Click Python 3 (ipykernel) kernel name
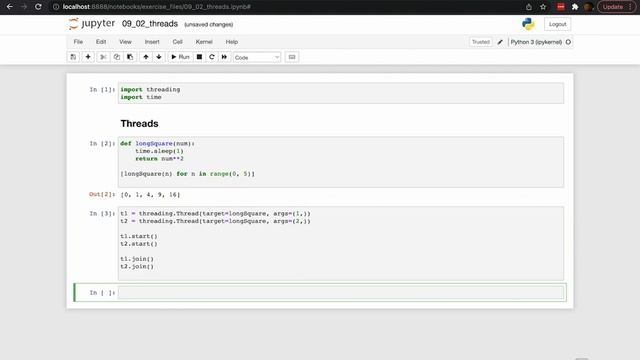Screen dimensions: 640x360 (536, 42)
